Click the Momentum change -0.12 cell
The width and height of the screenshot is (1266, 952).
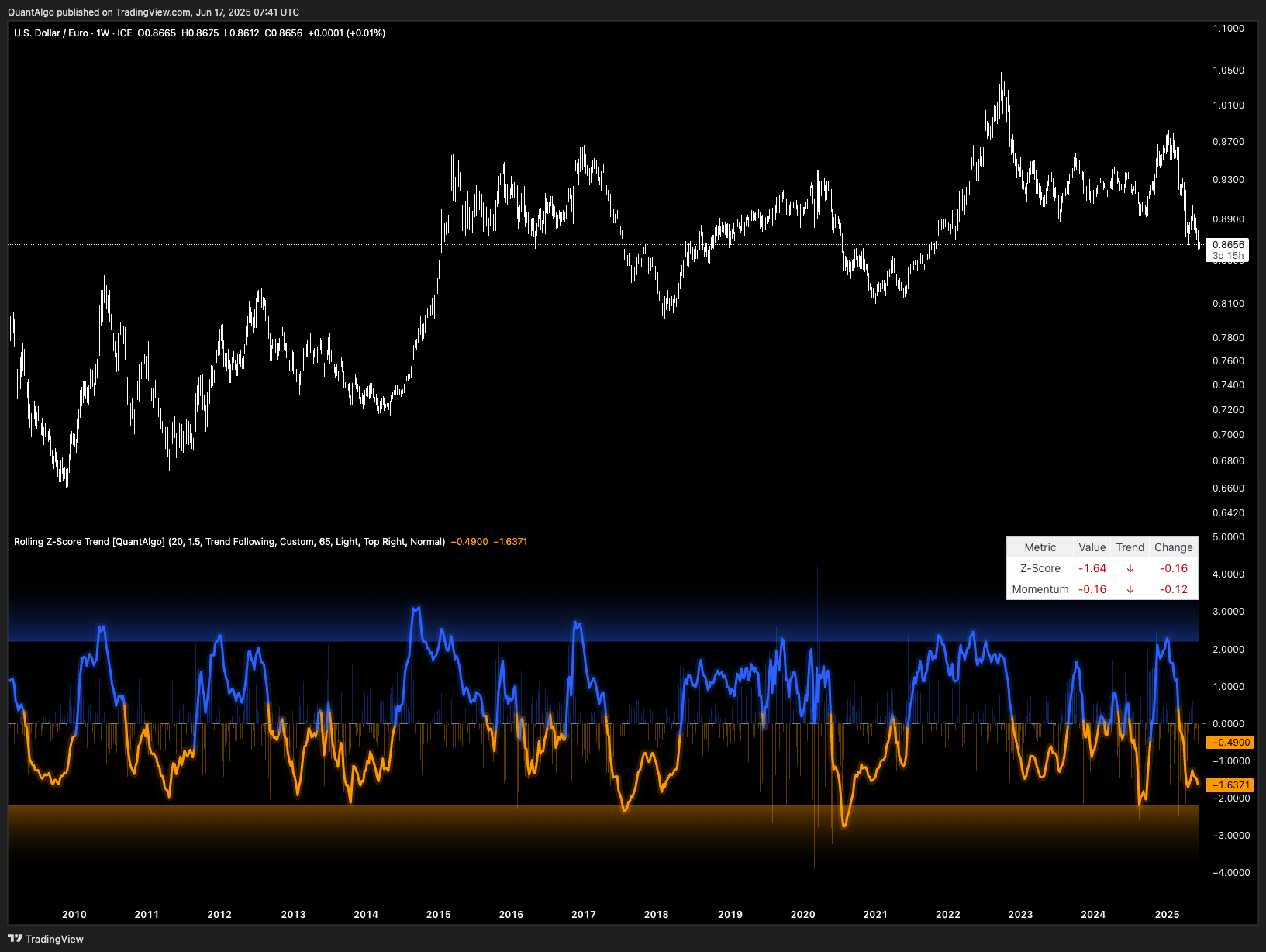[x=1173, y=589]
